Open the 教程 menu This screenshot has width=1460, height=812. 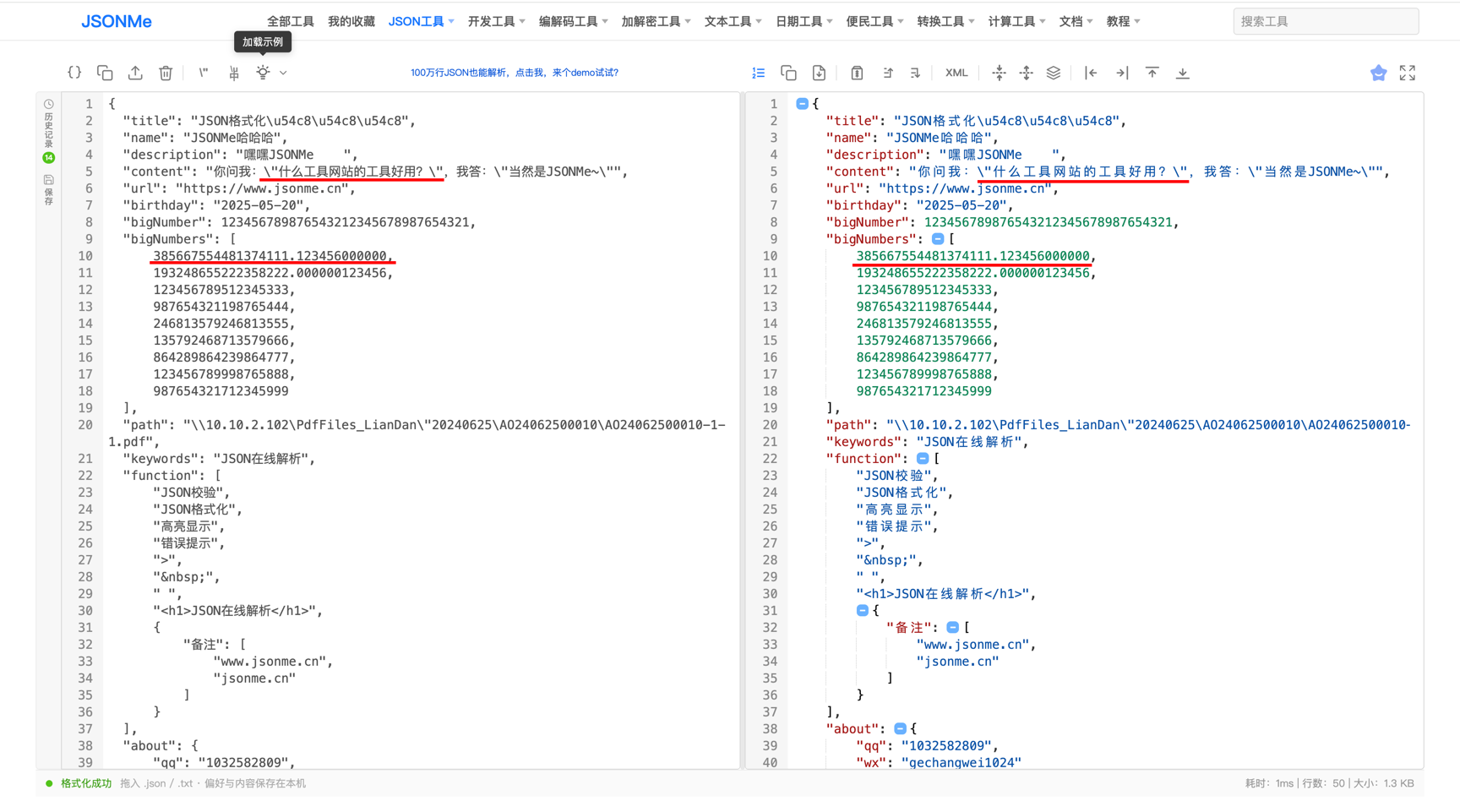pos(1124,21)
